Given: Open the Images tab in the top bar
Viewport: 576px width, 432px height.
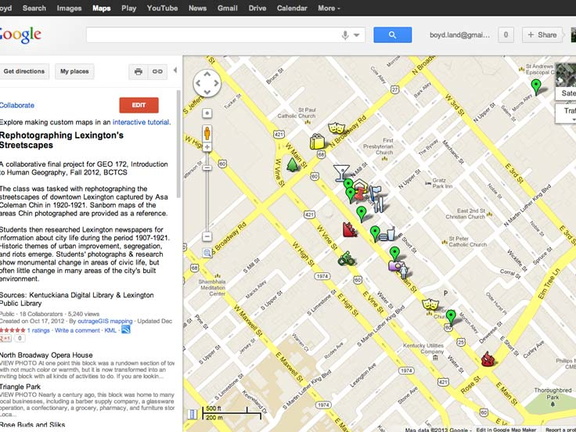Looking at the screenshot, I should [69, 8].
